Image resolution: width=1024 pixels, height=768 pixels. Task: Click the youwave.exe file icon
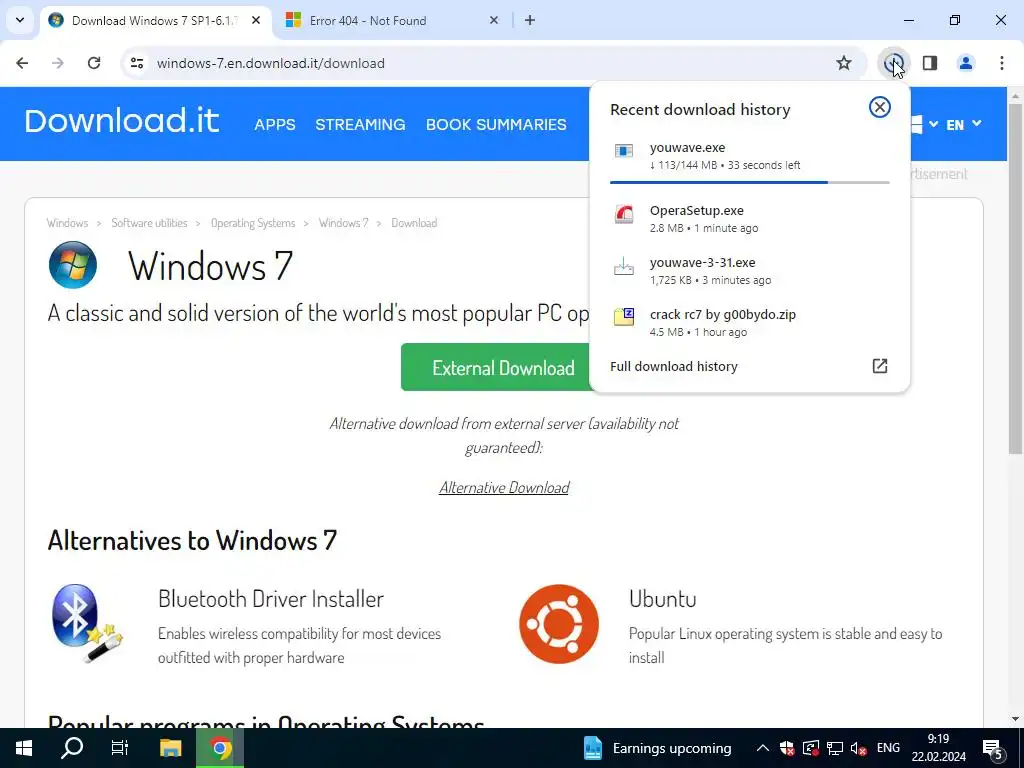tap(624, 152)
